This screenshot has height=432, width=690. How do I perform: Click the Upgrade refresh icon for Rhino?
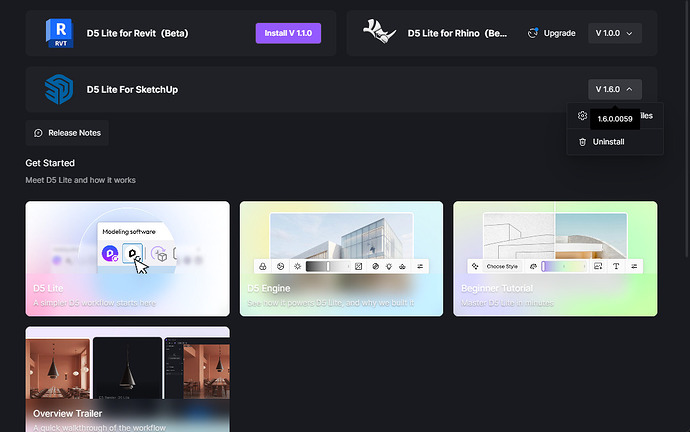point(533,33)
